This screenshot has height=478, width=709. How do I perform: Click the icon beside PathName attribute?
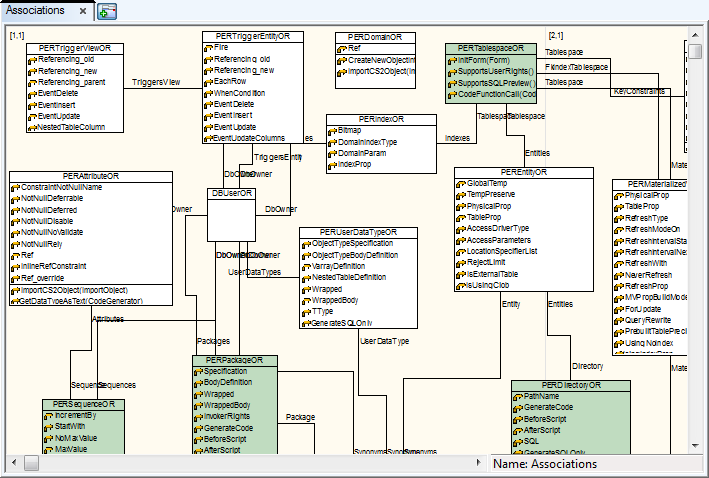[517, 397]
